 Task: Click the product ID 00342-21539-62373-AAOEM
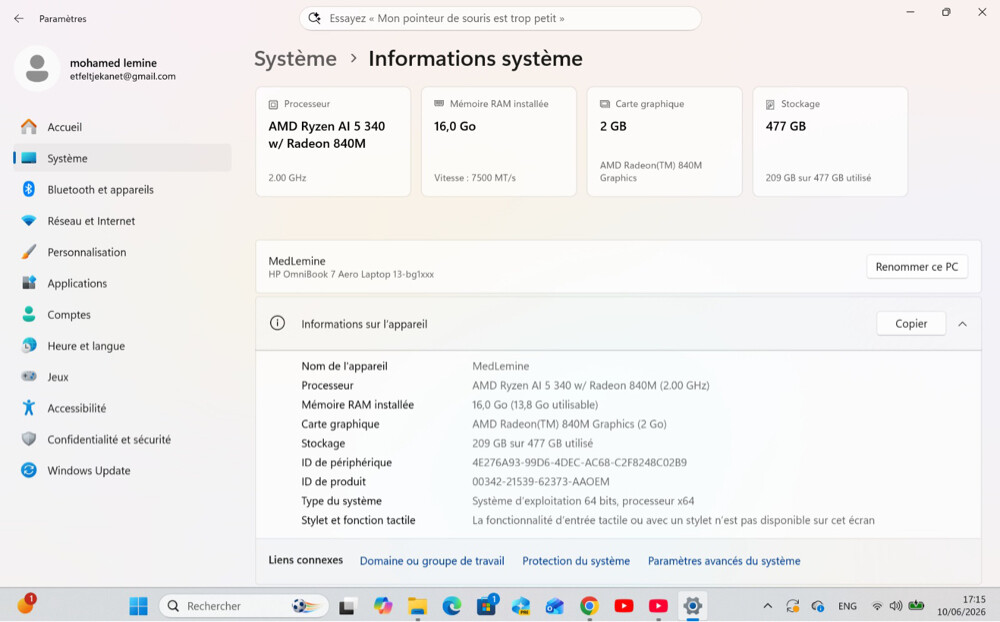pos(541,482)
